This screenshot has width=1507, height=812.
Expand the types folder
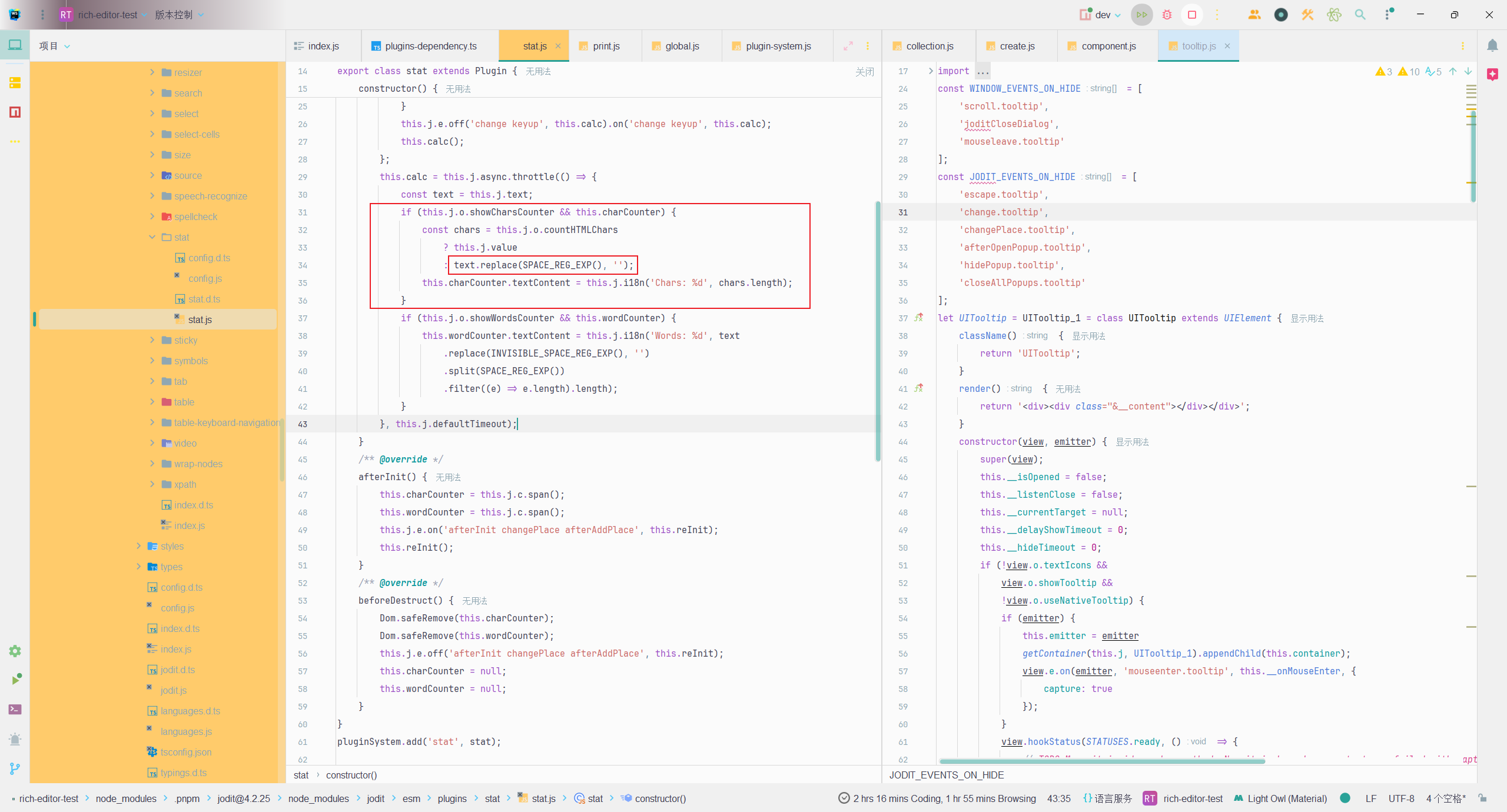(138, 567)
